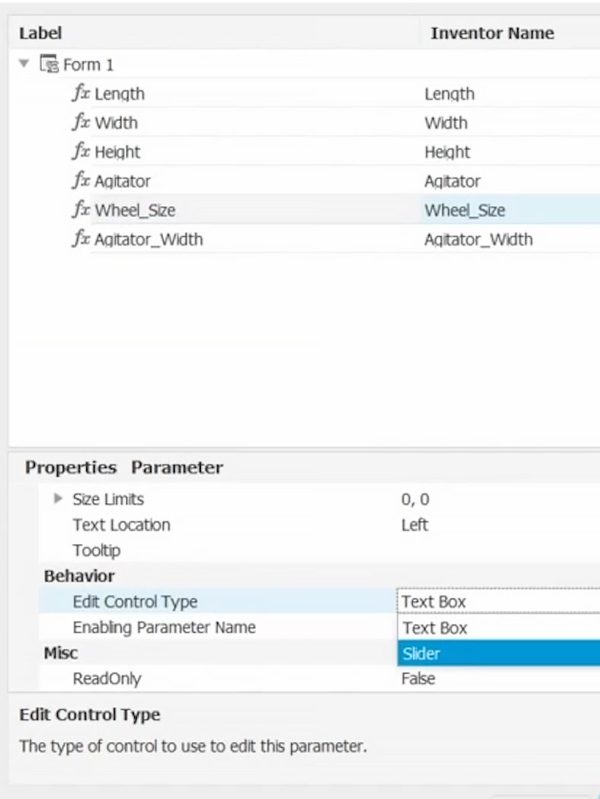Click the fx icon beside Length
This screenshot has height=799, width=600.
[x=81, y=94]
